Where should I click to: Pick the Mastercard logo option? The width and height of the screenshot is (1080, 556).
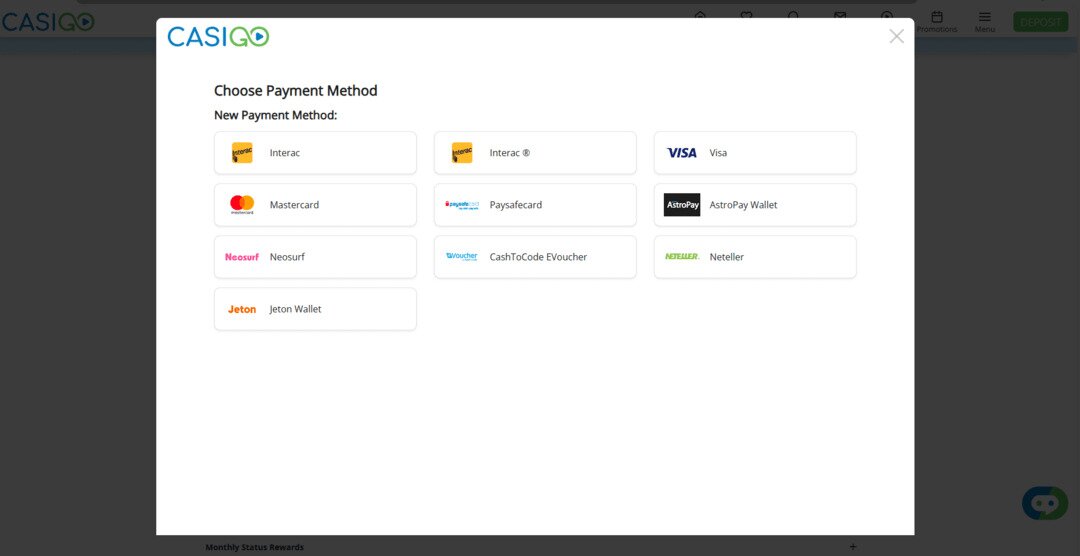click(x=242, y=205)
